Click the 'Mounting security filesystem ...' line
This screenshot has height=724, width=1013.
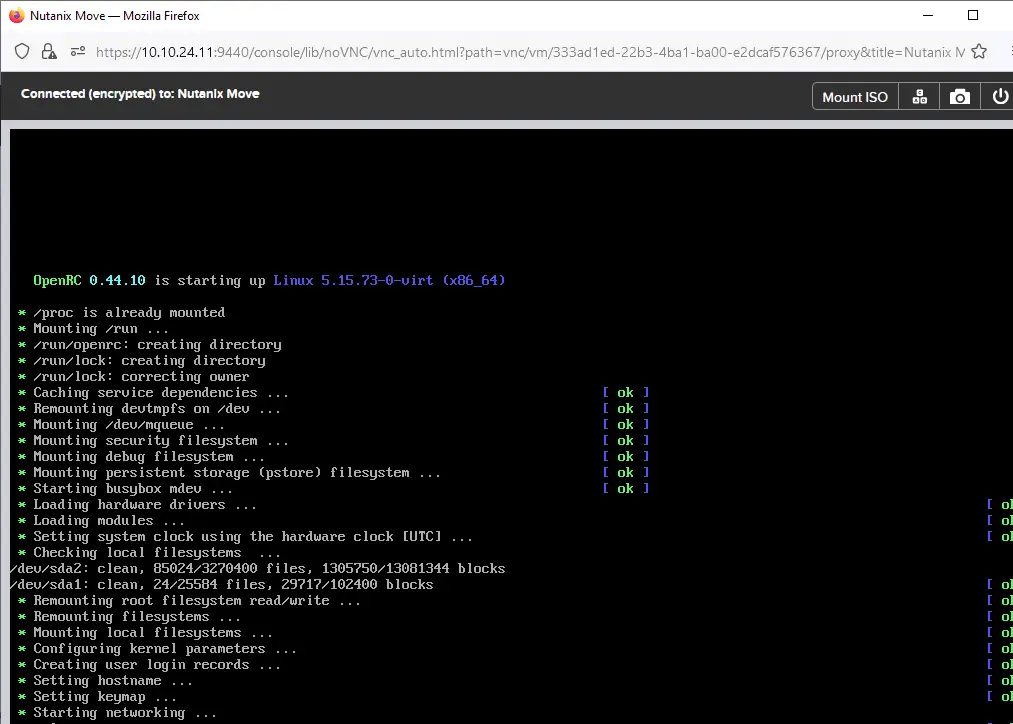(x=161, y=440)
